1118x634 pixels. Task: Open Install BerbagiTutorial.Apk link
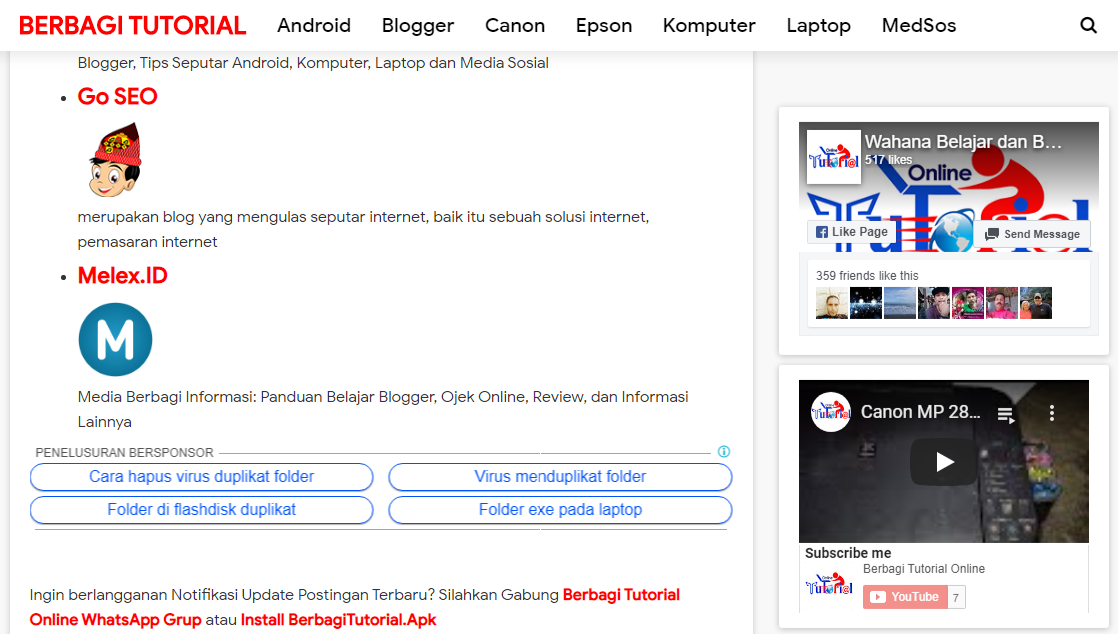[339, 620]
